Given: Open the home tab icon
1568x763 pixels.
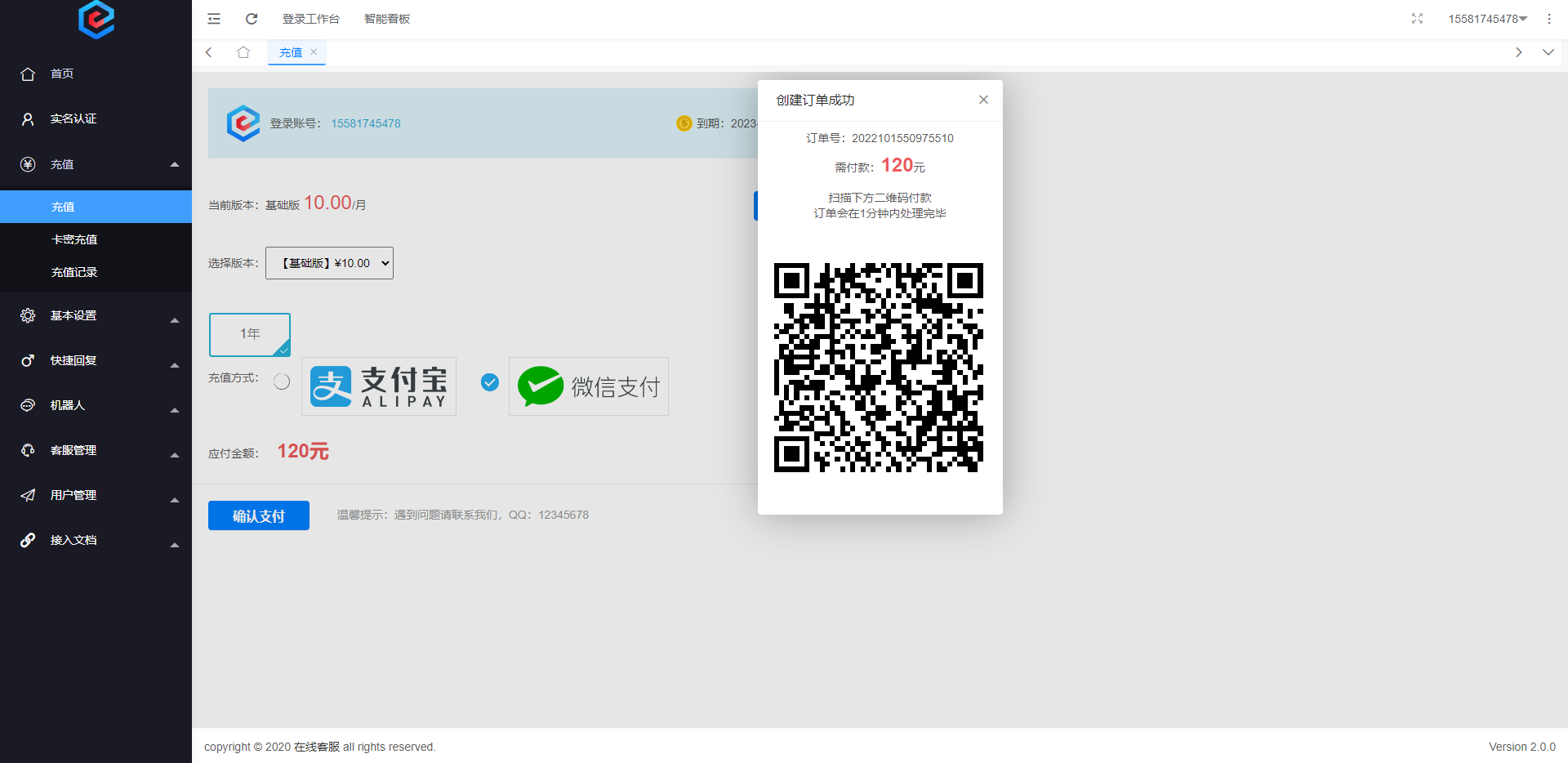Looking at the screenshot, I should (x=243, y=52).
